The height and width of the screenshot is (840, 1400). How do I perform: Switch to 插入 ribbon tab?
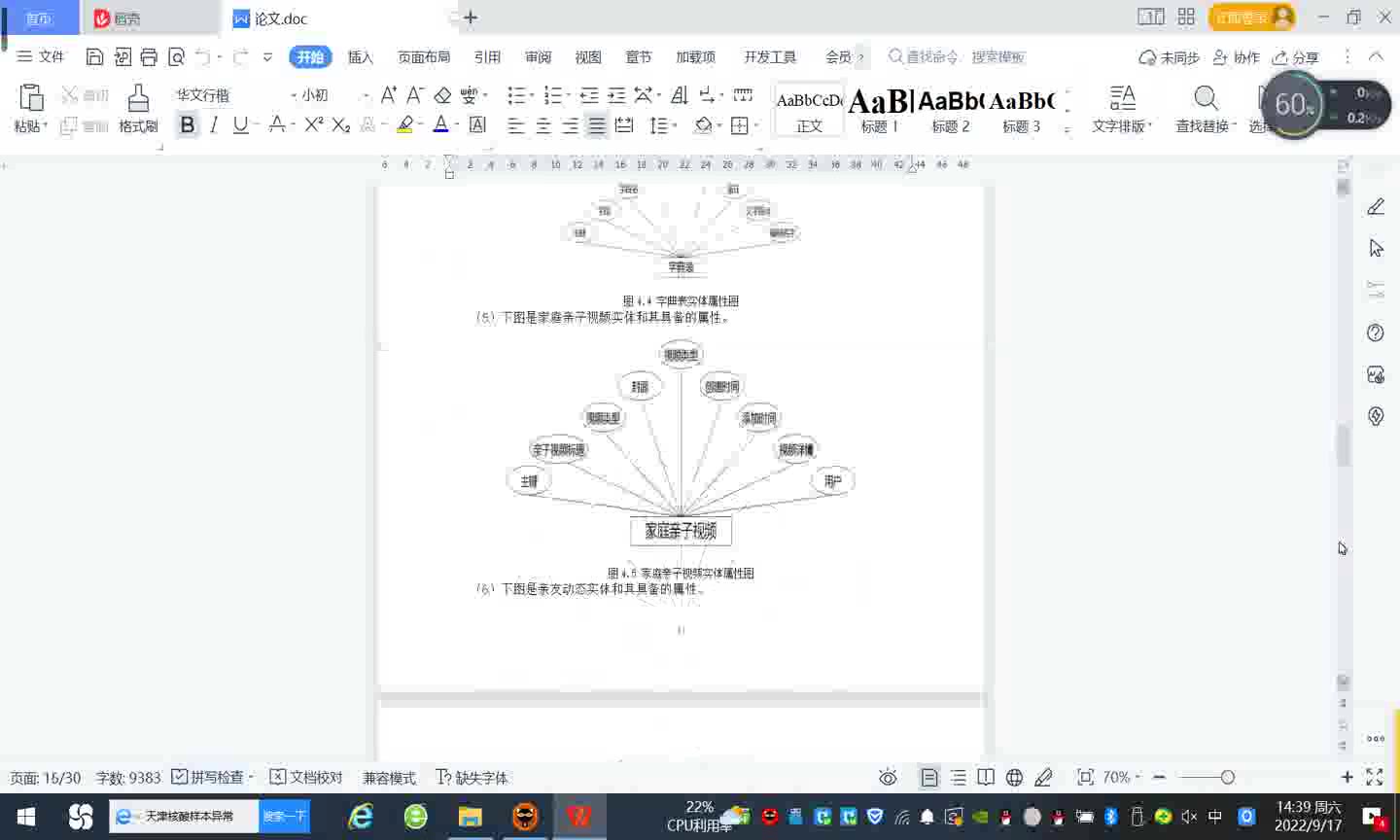pos(361,57)
